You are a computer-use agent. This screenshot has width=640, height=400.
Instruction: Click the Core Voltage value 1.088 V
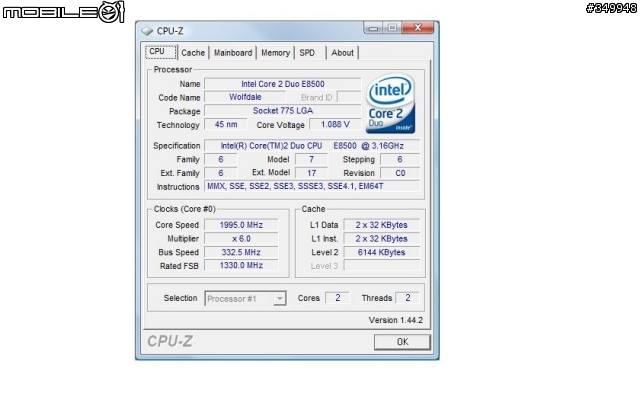335,124
